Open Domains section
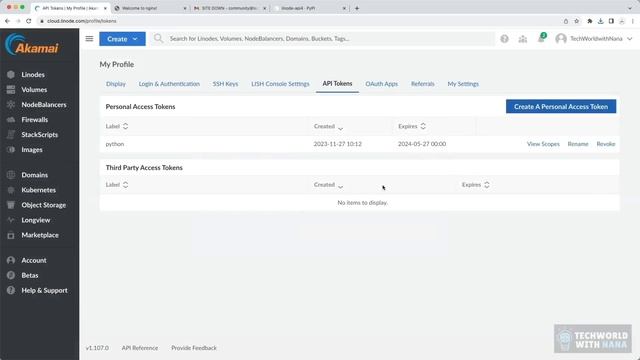 tap(34, 175)
